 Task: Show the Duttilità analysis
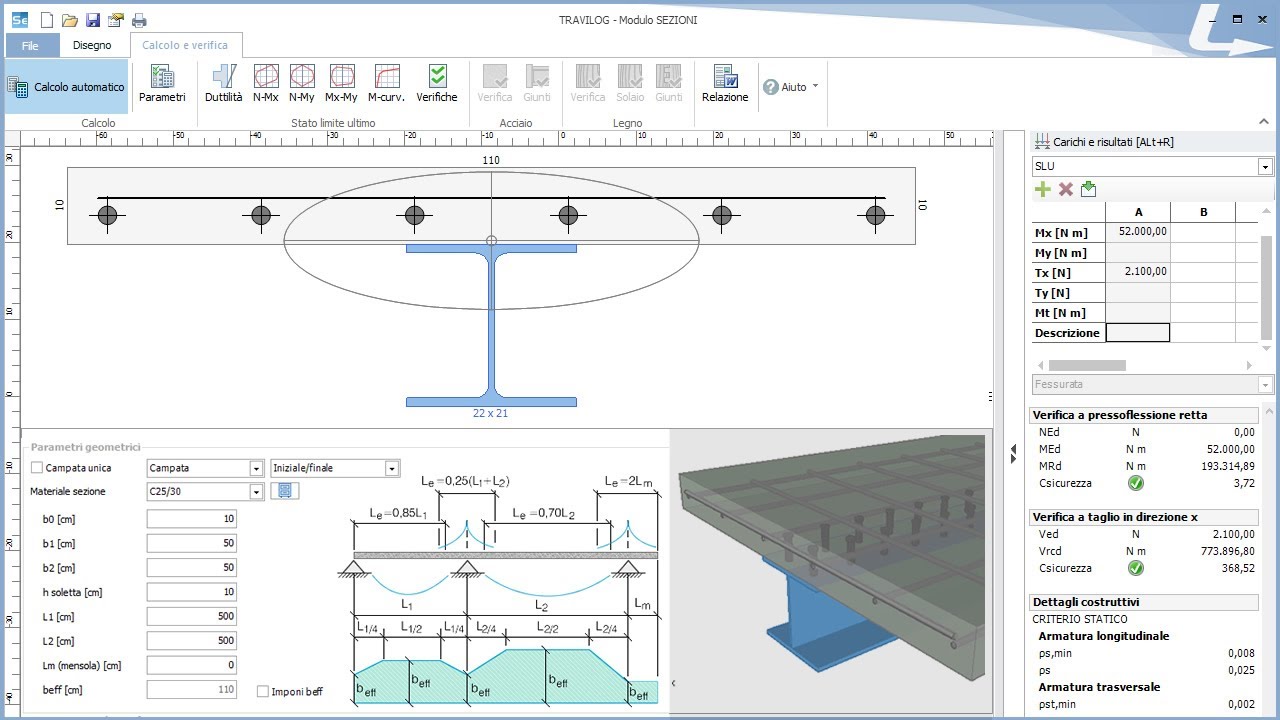point(223,84)
